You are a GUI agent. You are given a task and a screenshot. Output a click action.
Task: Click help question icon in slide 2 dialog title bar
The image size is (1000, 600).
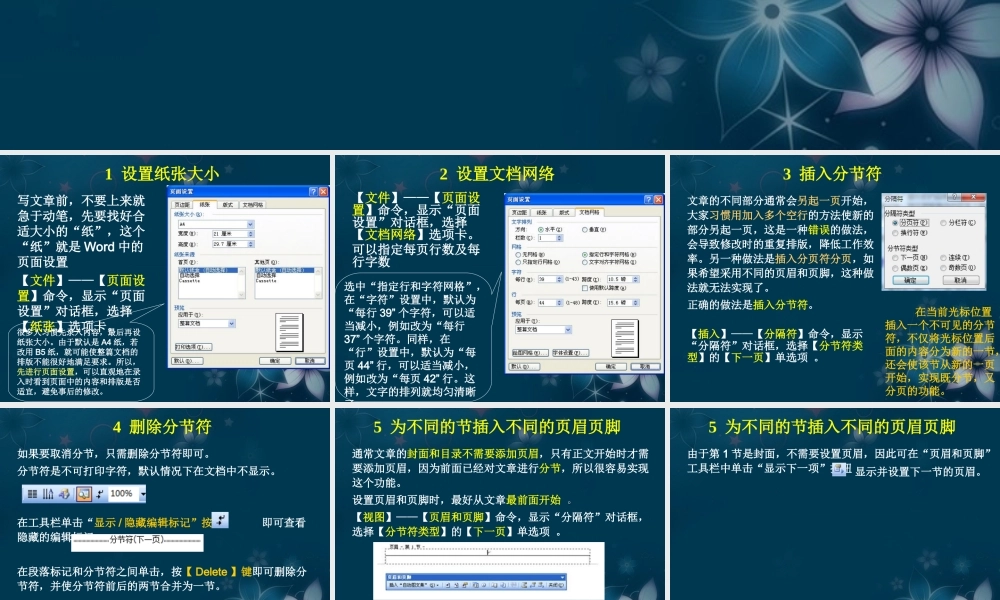pyautogui.click(x=648, y=200)
